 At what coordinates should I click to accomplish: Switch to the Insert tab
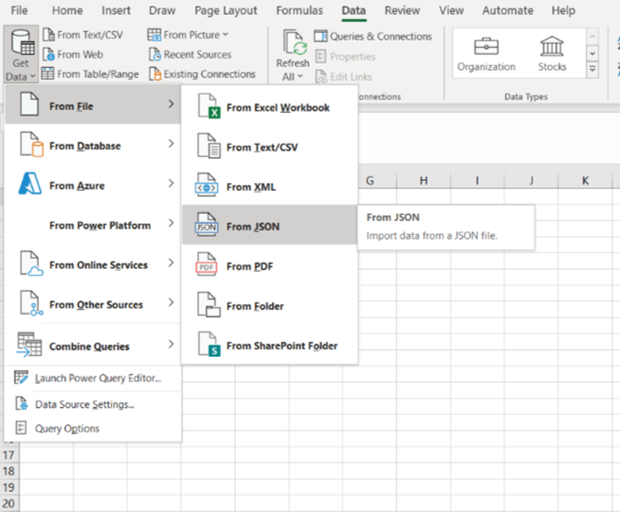click(x=116, y=11)
